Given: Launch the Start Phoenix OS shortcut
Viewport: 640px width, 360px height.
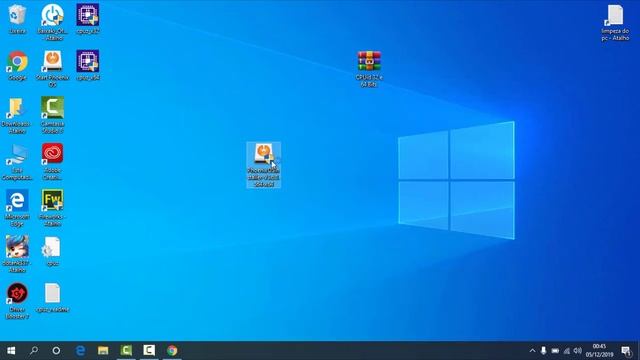Looking at the screenshot, I should click(x=52, y=69).
